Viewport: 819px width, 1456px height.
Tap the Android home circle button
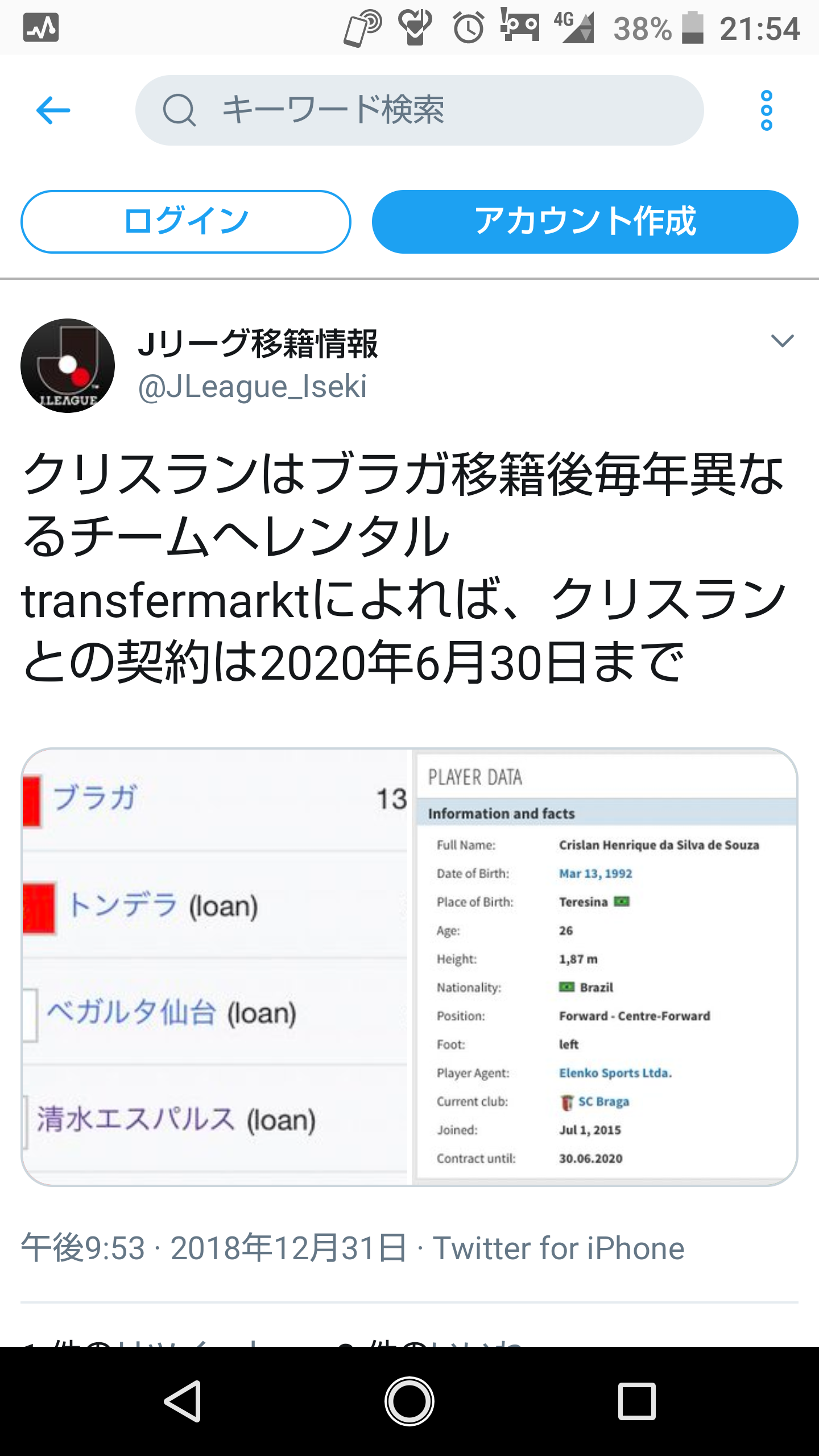(409, 1401)
